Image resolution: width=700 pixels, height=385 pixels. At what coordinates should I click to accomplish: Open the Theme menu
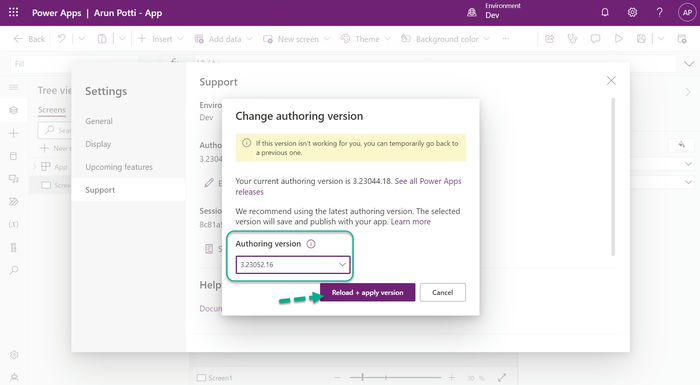(x=366, y=39)
